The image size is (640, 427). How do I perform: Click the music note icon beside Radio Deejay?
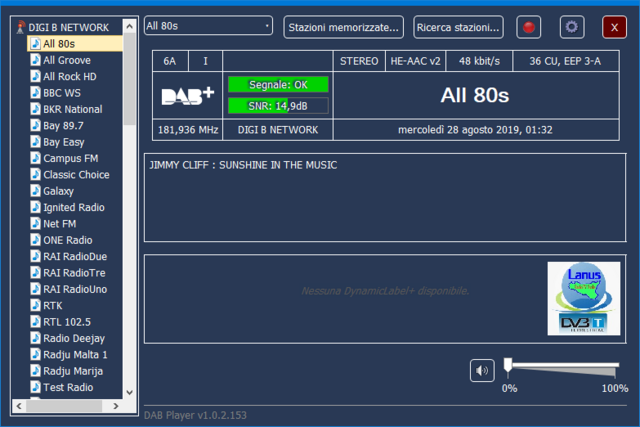(x=36, y=338)
